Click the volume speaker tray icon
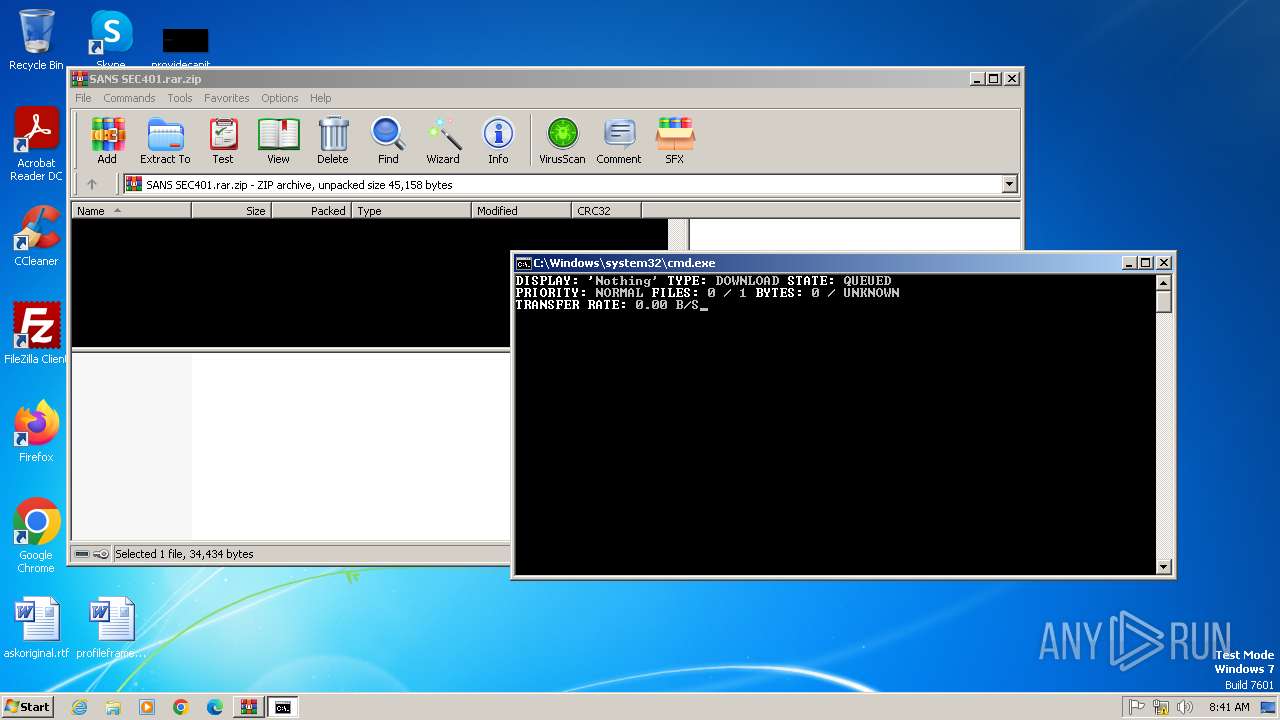The height and width of the screenshot is (720, 1280). pyautogui.click(x=1186, y=707)
